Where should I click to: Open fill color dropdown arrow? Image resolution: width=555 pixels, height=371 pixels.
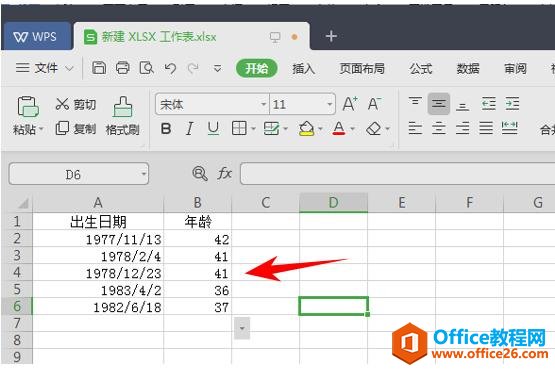click(320, 129)
